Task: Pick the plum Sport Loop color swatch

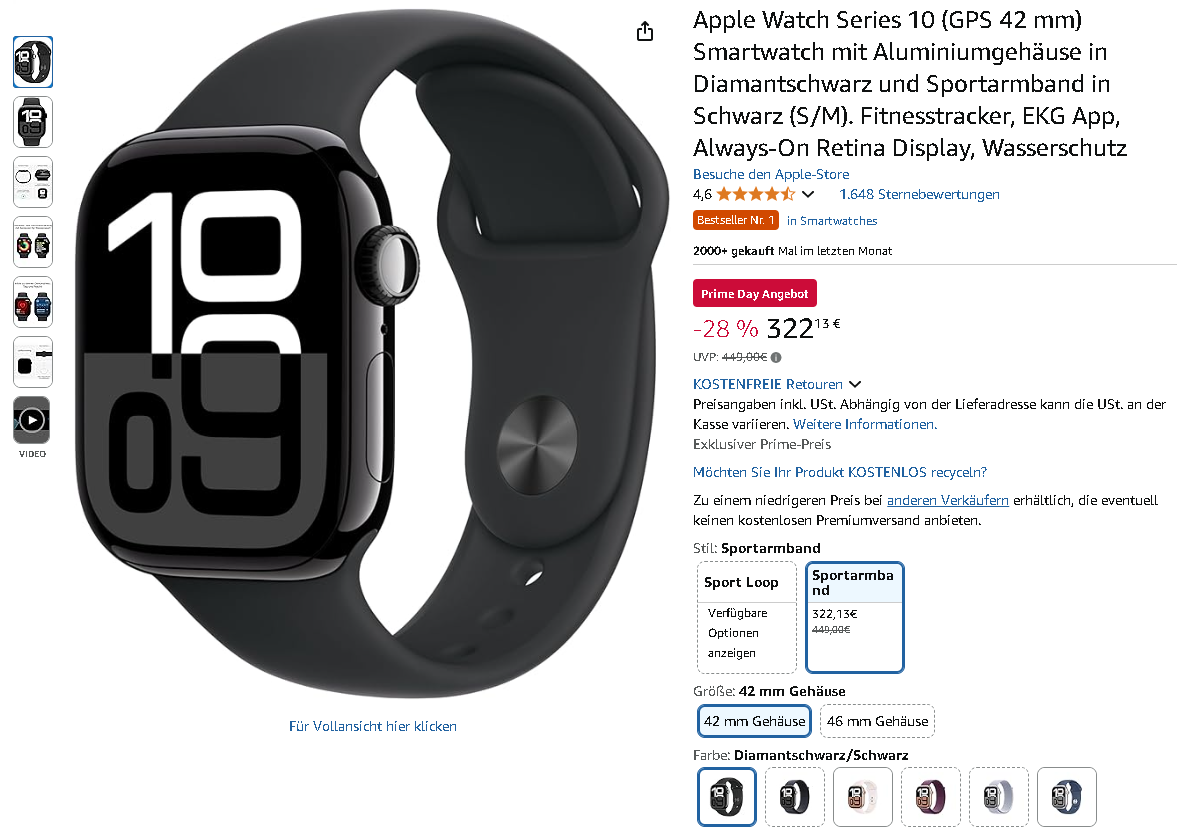Action: [x=930, y=796]
